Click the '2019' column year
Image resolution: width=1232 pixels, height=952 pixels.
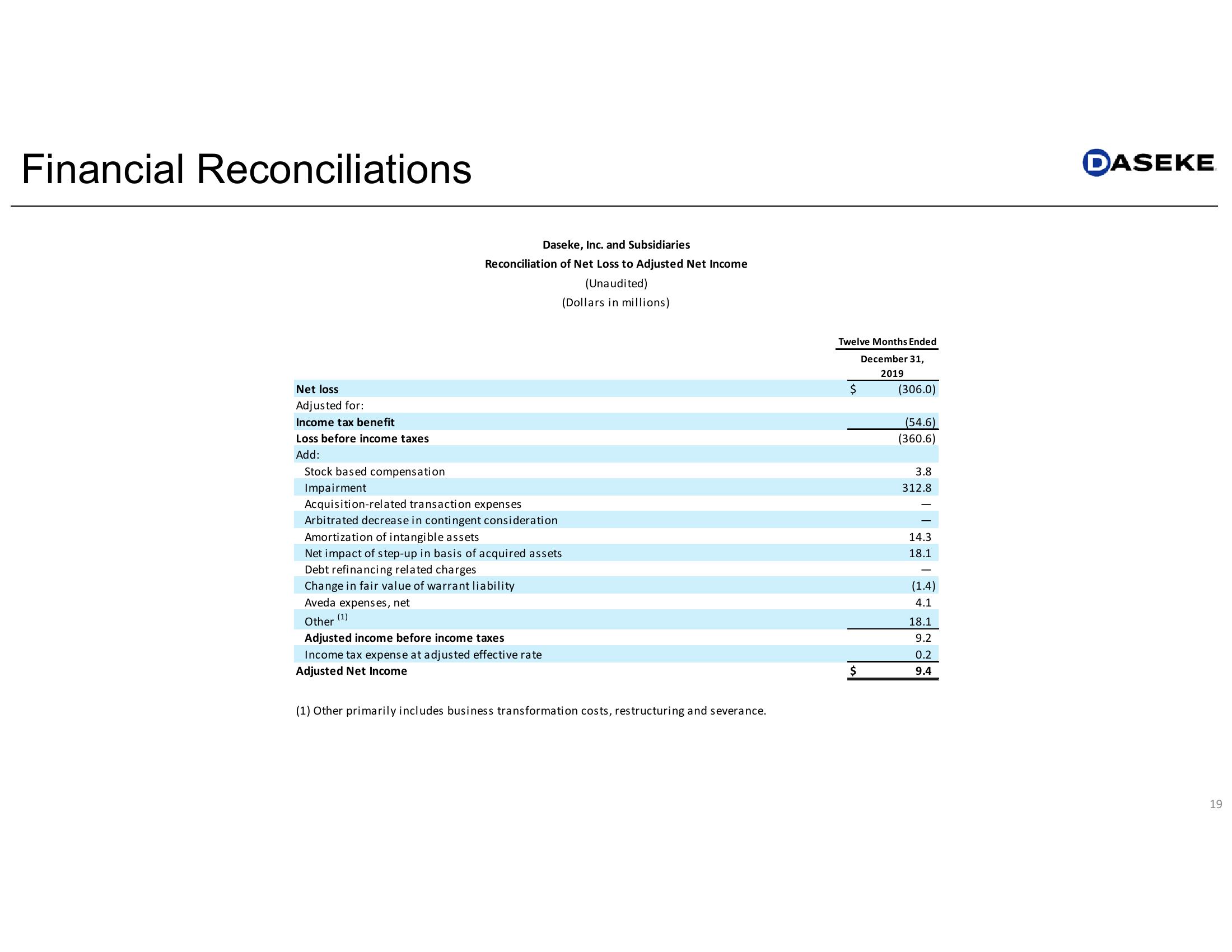pos(893,374)
